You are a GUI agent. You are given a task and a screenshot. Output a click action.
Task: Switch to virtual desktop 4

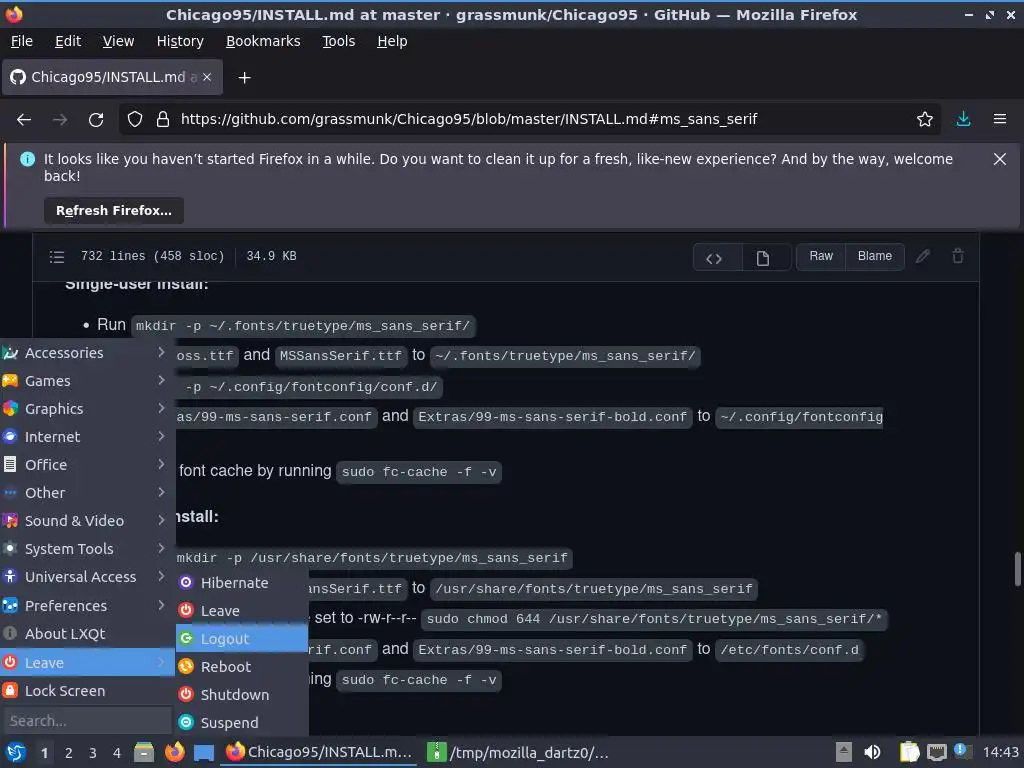click(117, 753)
